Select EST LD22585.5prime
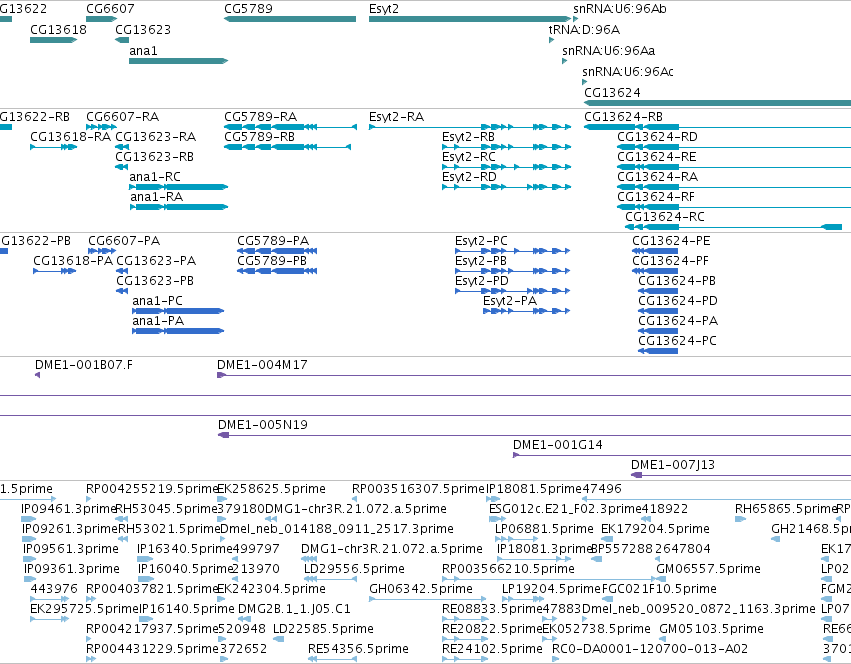Image resolution: width=851 pixels, height=664 pixels. pos(323,629)
